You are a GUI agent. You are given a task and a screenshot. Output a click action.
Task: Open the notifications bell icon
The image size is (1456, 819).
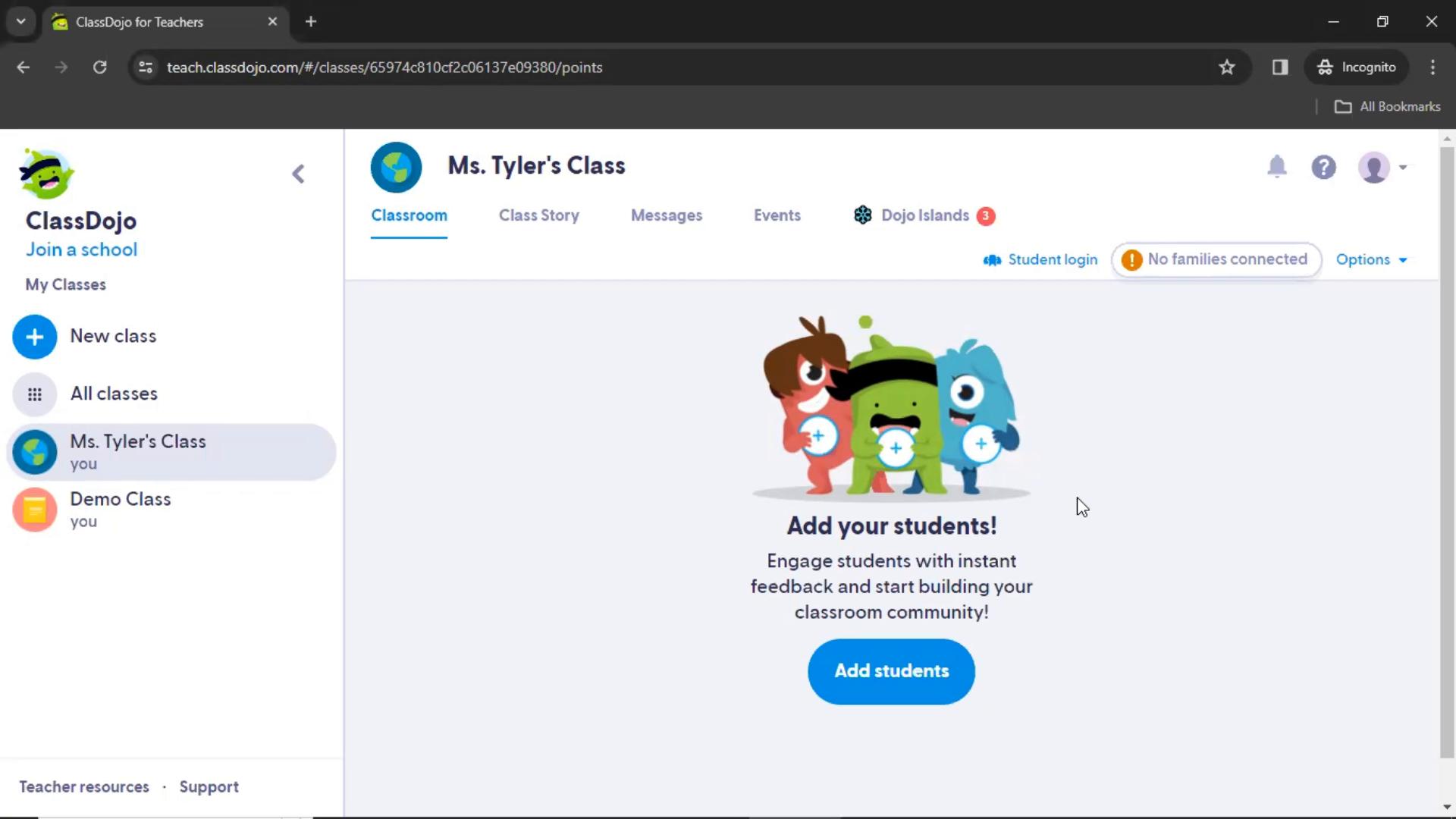[1277, 167]
